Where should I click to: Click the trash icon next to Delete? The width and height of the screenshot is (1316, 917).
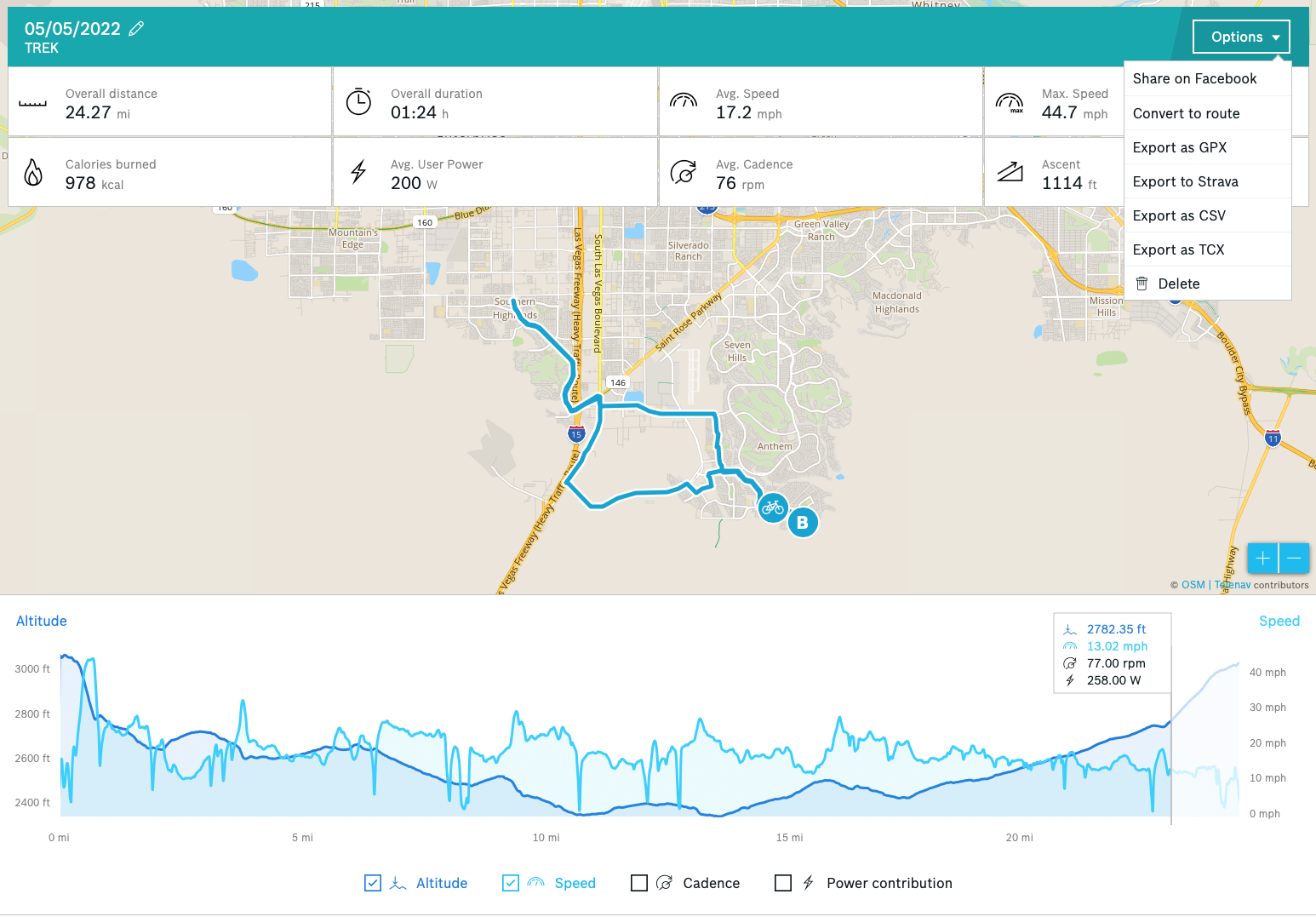pyautogui.click(x=1143, y=284)
